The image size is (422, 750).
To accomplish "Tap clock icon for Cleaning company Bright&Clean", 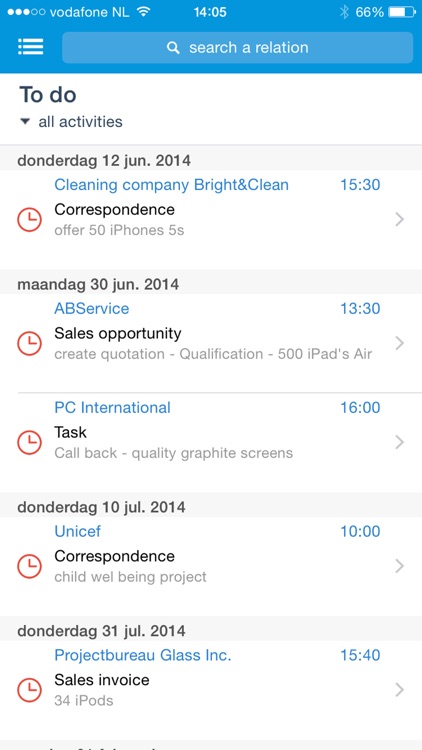I will coord(30,220).
